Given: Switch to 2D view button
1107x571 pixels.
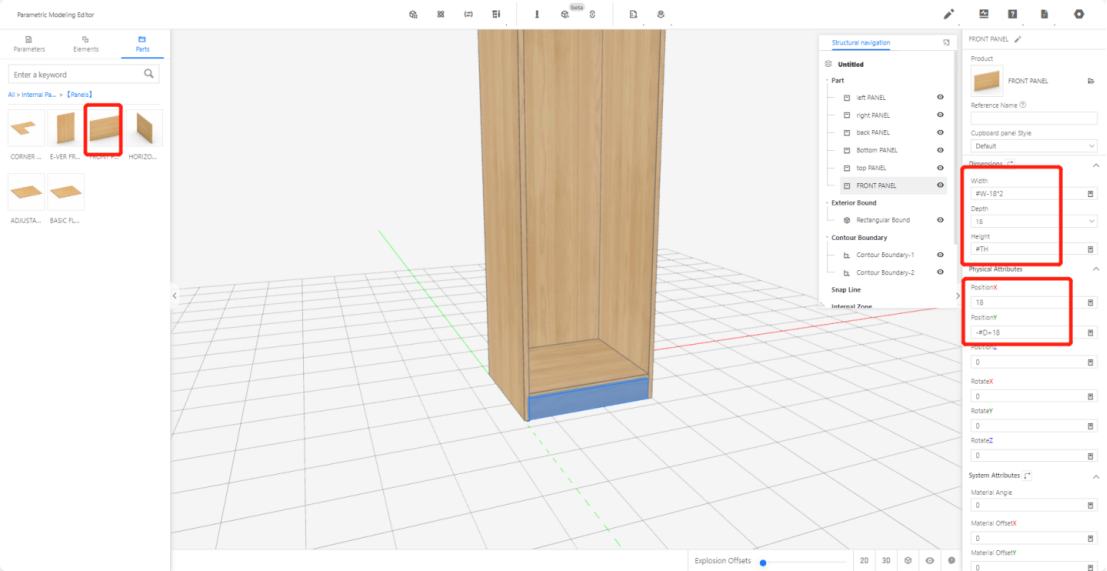Looking at the screenshot, I should coord(864,561).
